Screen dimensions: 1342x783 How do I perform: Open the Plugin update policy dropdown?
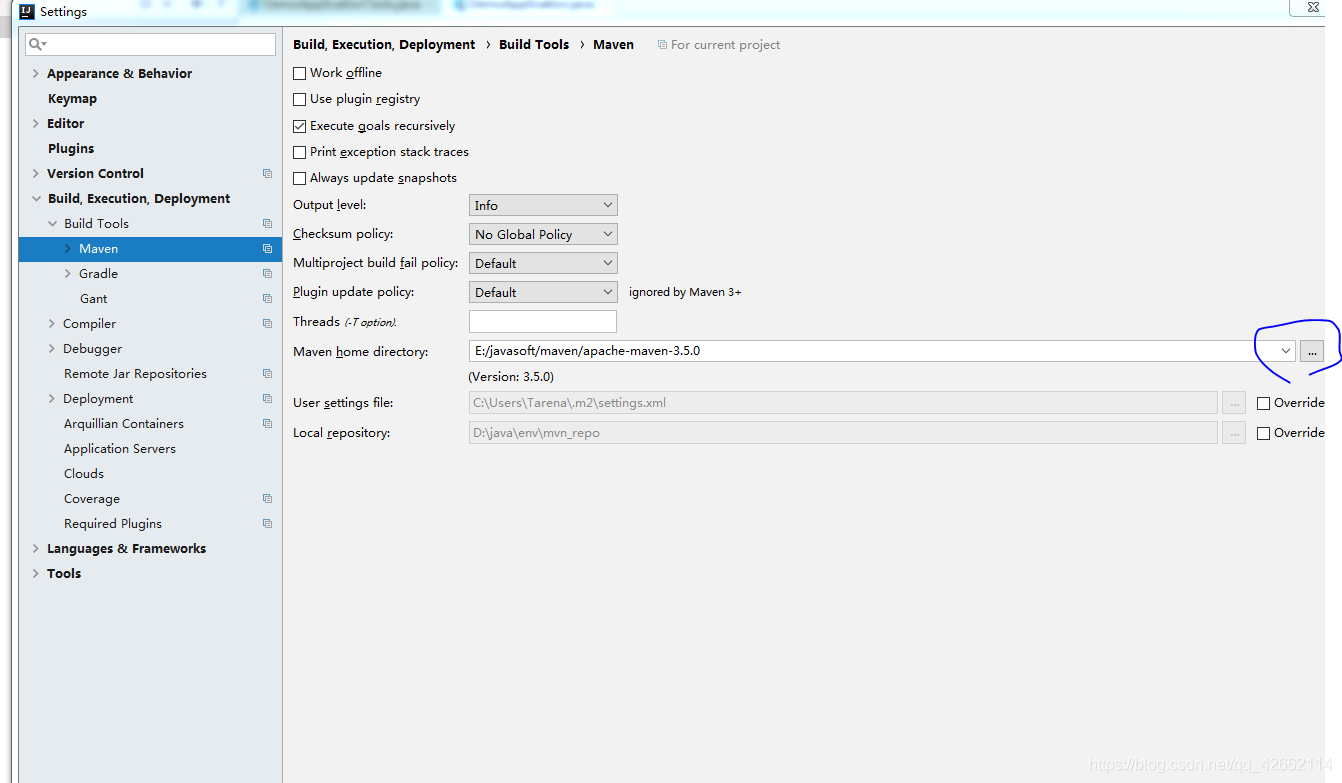coord(543,292)
